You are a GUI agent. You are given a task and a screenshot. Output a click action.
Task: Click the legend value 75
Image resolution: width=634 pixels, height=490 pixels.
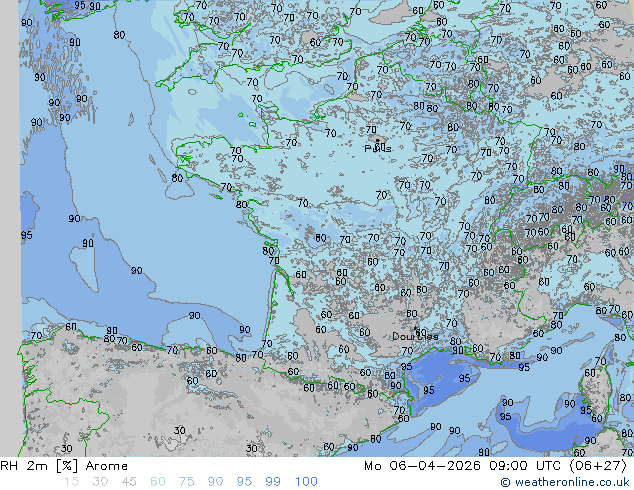click(186, 482)
